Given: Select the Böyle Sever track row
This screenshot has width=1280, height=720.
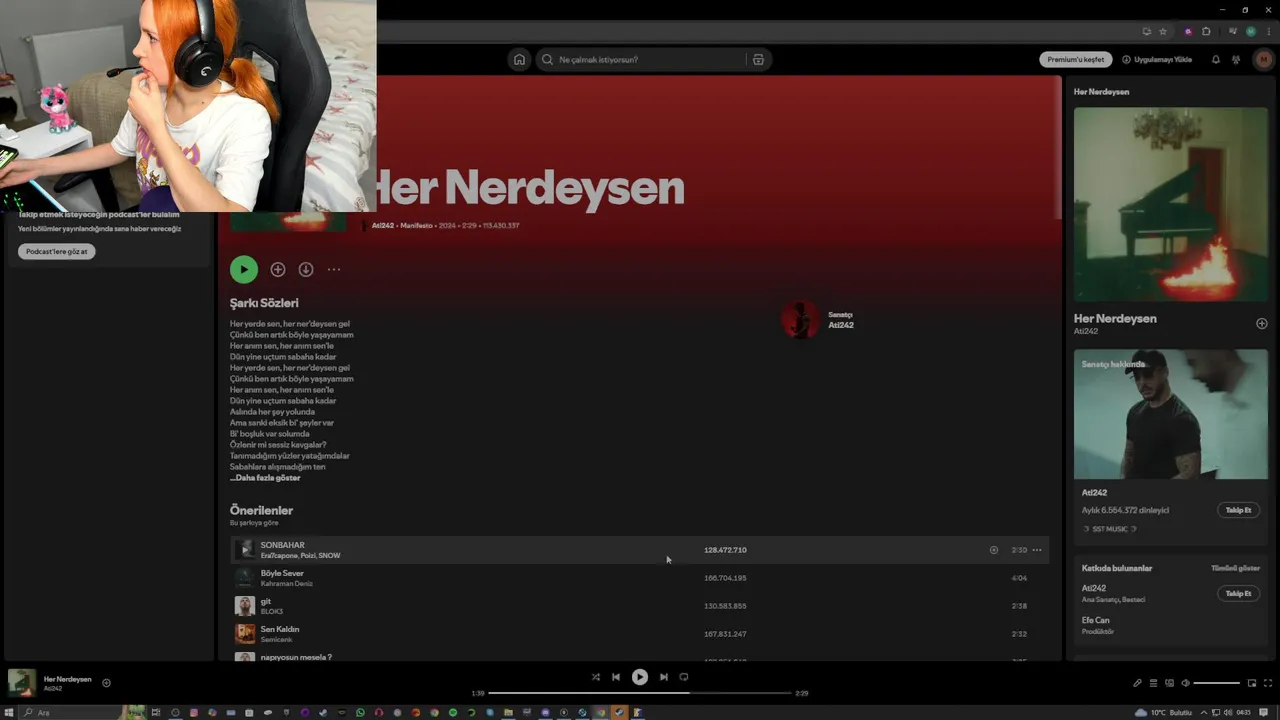Looking at the screenshot, I should (640, 578).
